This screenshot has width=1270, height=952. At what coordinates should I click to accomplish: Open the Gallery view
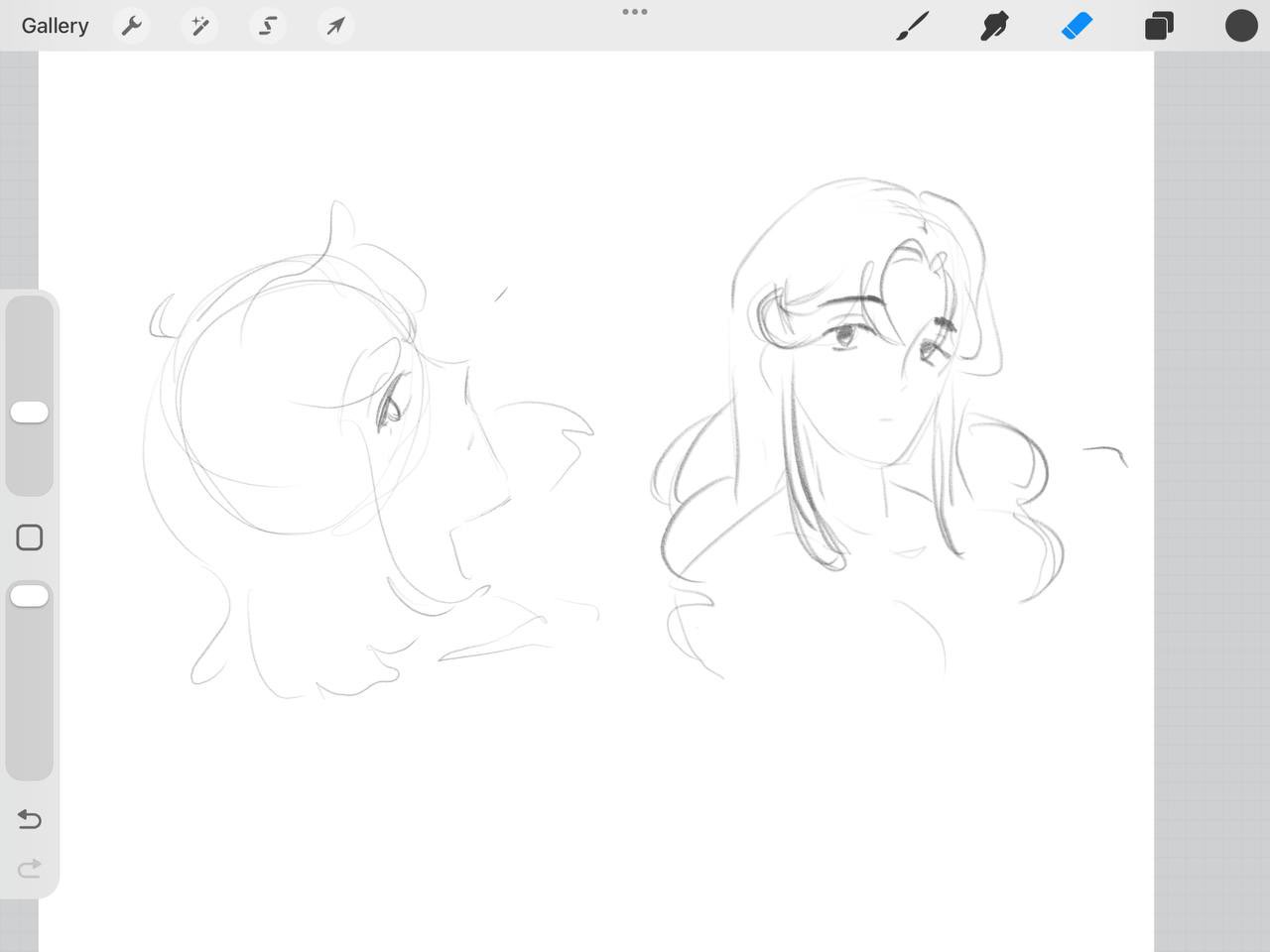tap(55, 26)
